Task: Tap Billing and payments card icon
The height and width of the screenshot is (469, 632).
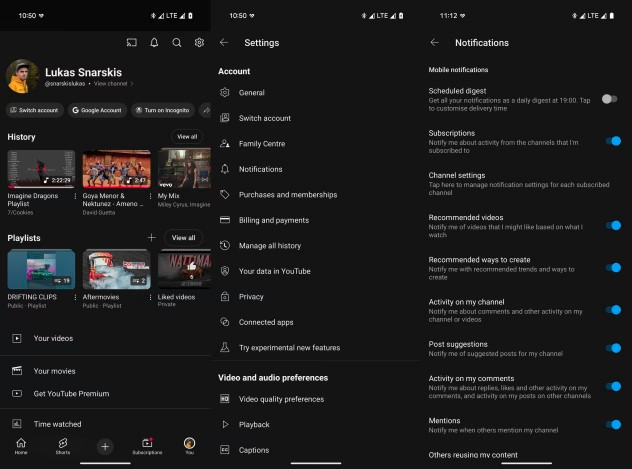Action: (225, 220)
